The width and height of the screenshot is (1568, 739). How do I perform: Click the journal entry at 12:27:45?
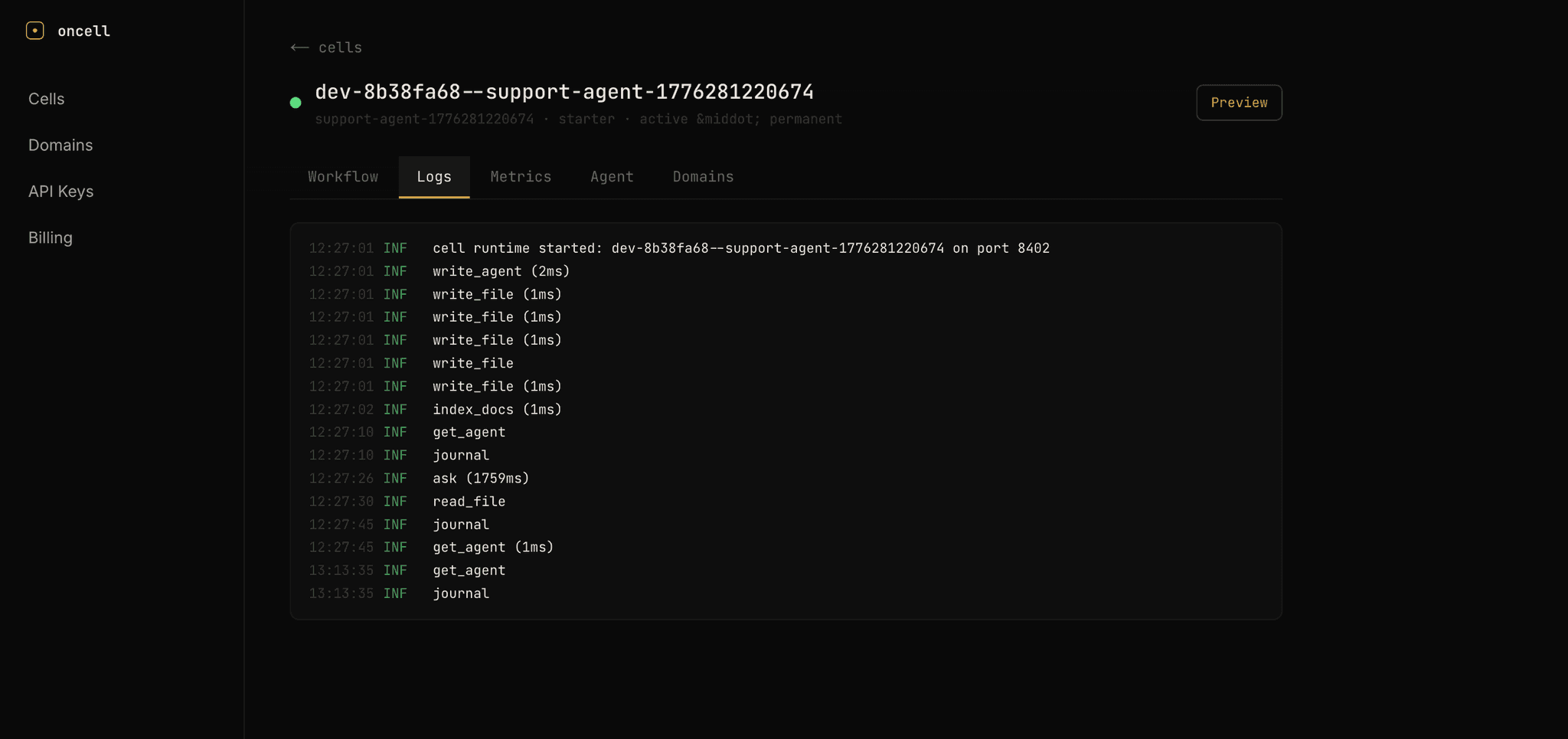click(x=461, y=525)
